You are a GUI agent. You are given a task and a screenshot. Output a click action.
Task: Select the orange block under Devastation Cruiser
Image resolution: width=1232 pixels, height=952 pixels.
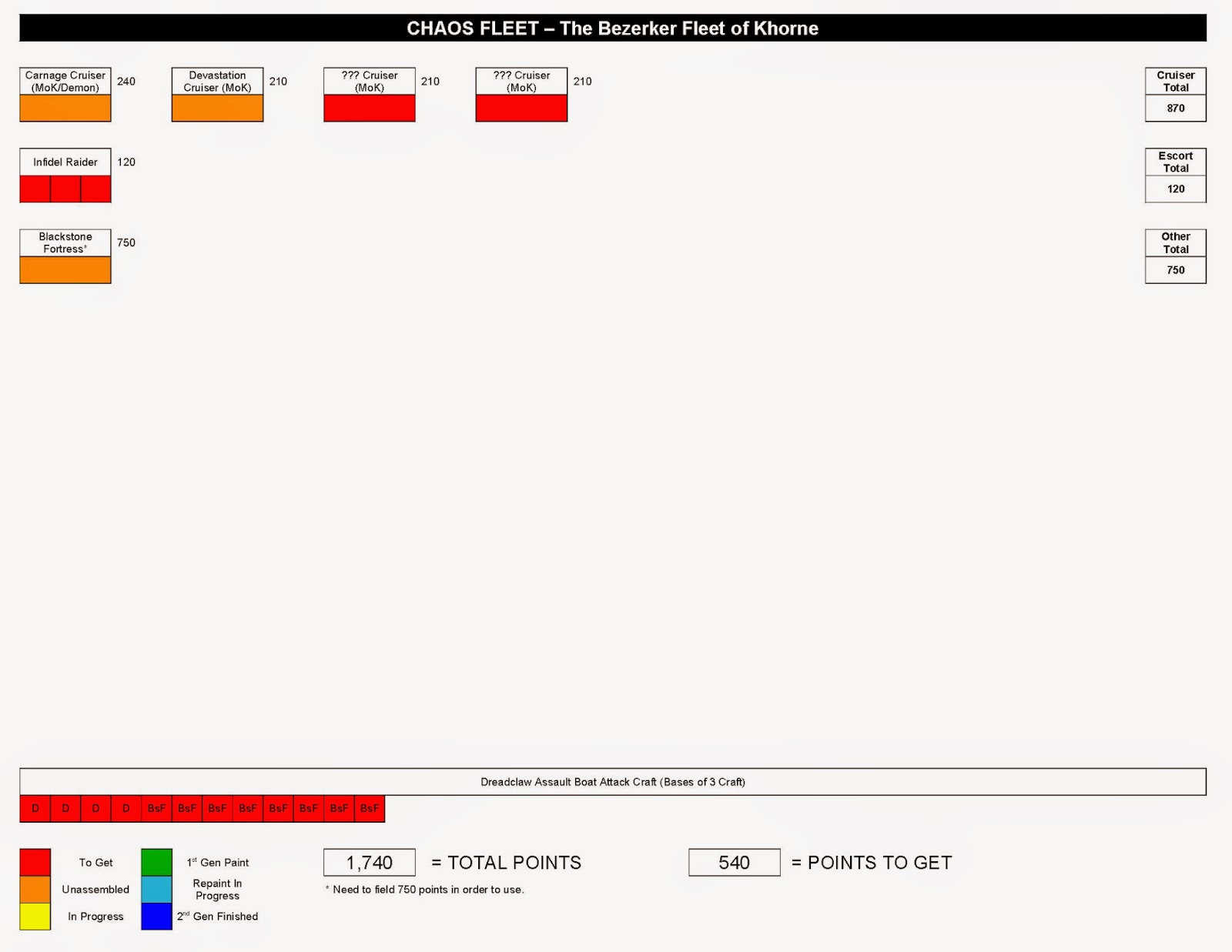217,109
